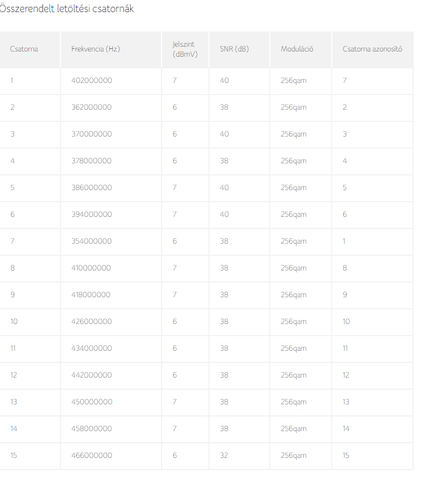Click the SNR value 32 in row 15
Screen dimensions: 422x480
[x=224, y=455]
